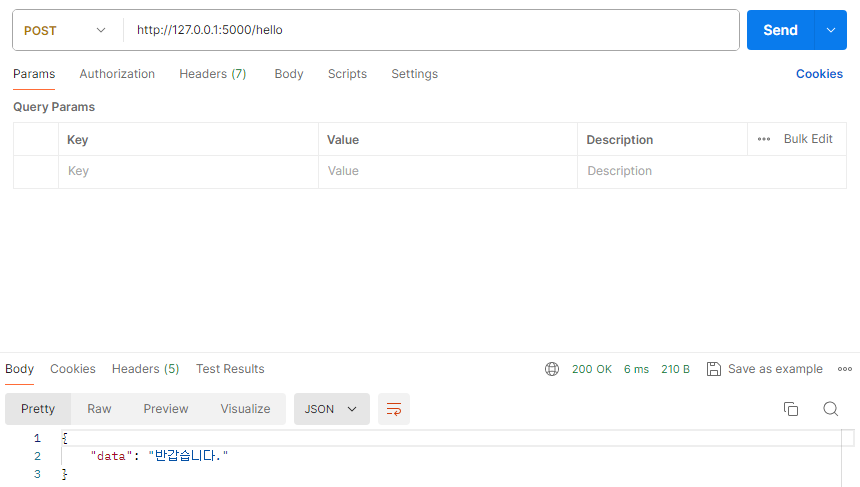The width and height of the screenshot is (860, 487).
Task: Click the 6 ms response time
Action: [636, 370]
